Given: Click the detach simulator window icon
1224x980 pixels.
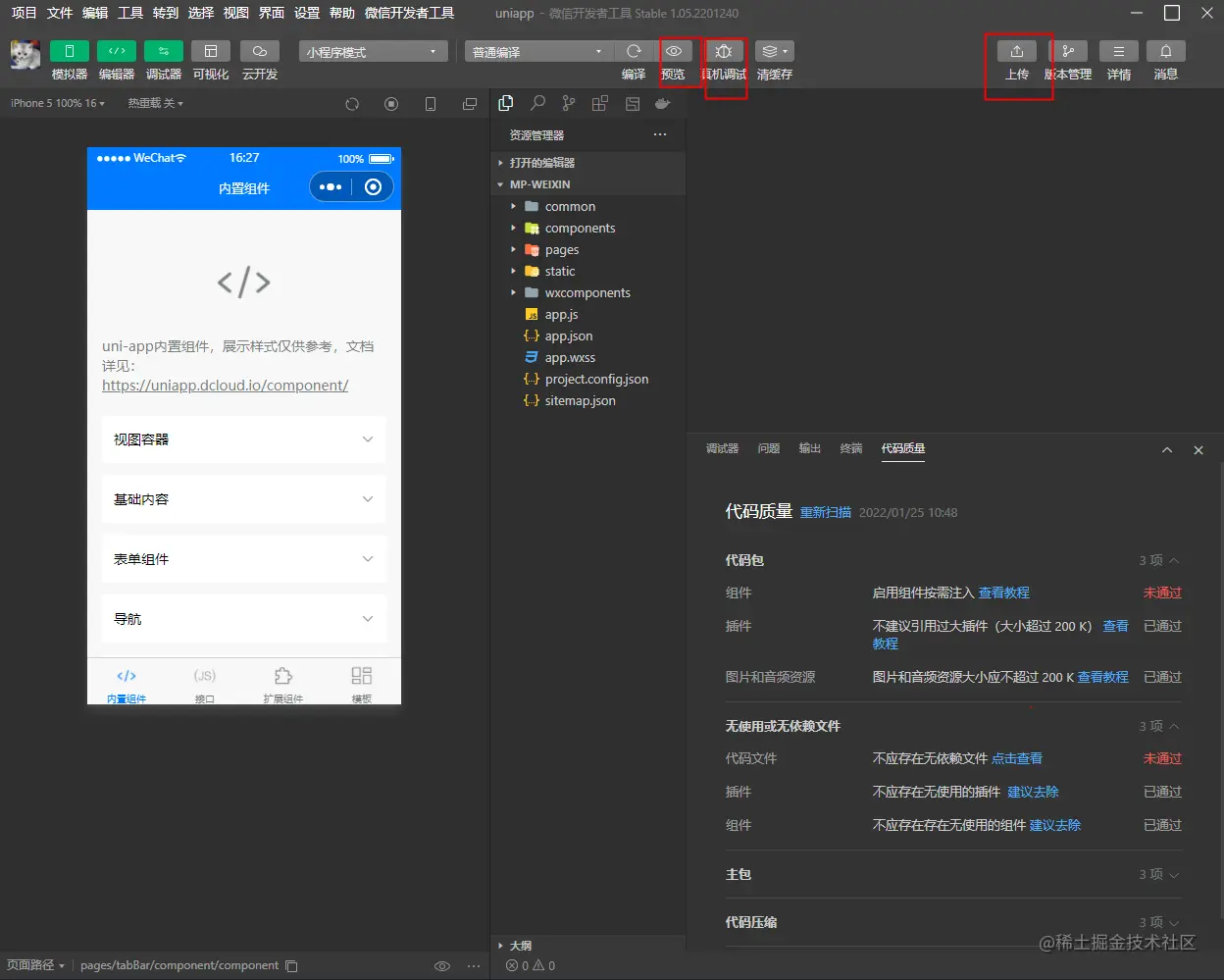Looking at the screenshot, I should 470,104.
